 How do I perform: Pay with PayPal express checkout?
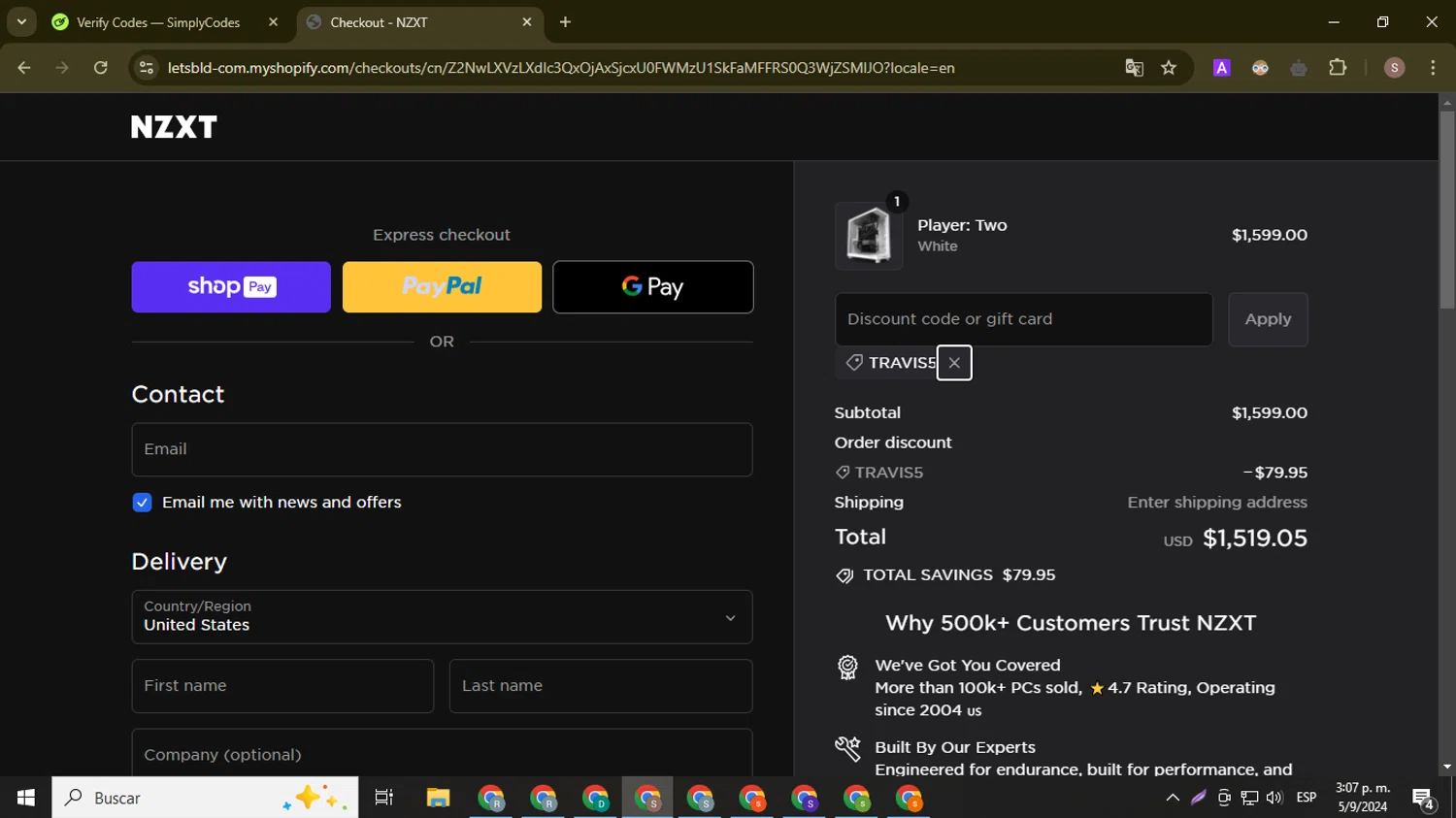442,287
